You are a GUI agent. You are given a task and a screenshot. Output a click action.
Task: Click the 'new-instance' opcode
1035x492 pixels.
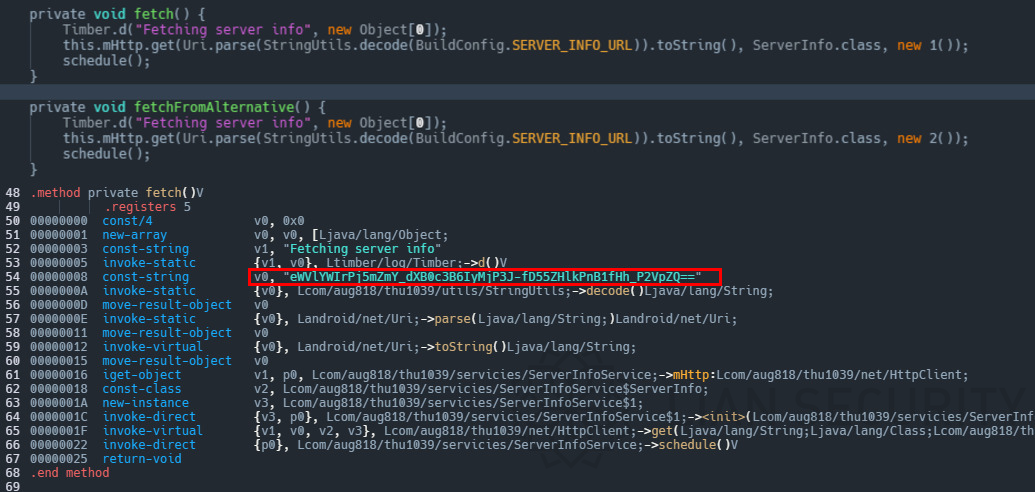click(145, 403)
